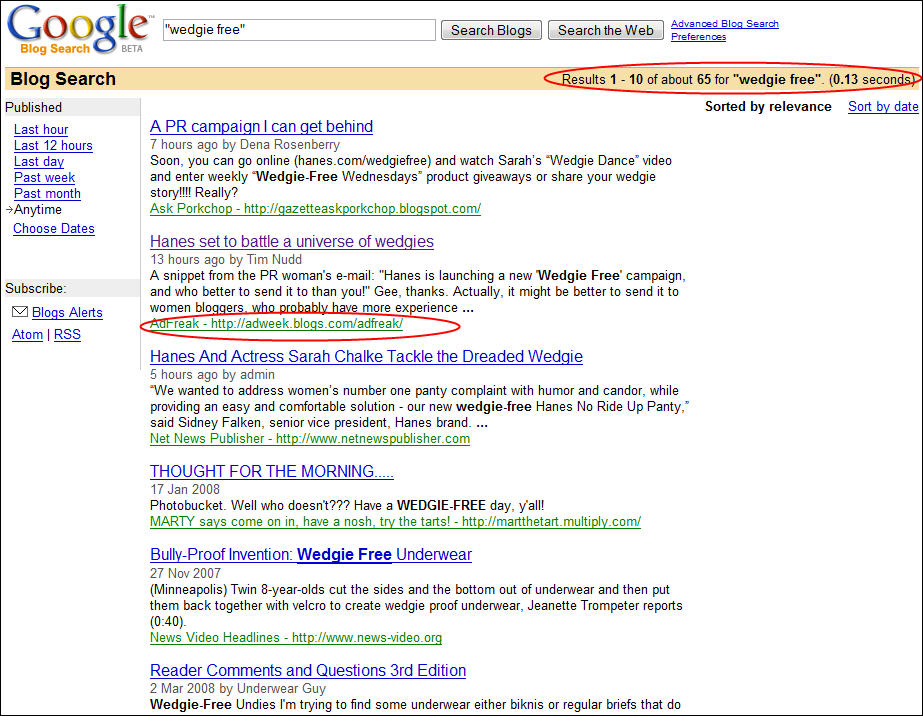Filter results to Past month
Viewport: 923px width, 716px height.
[x=47, y=193]
